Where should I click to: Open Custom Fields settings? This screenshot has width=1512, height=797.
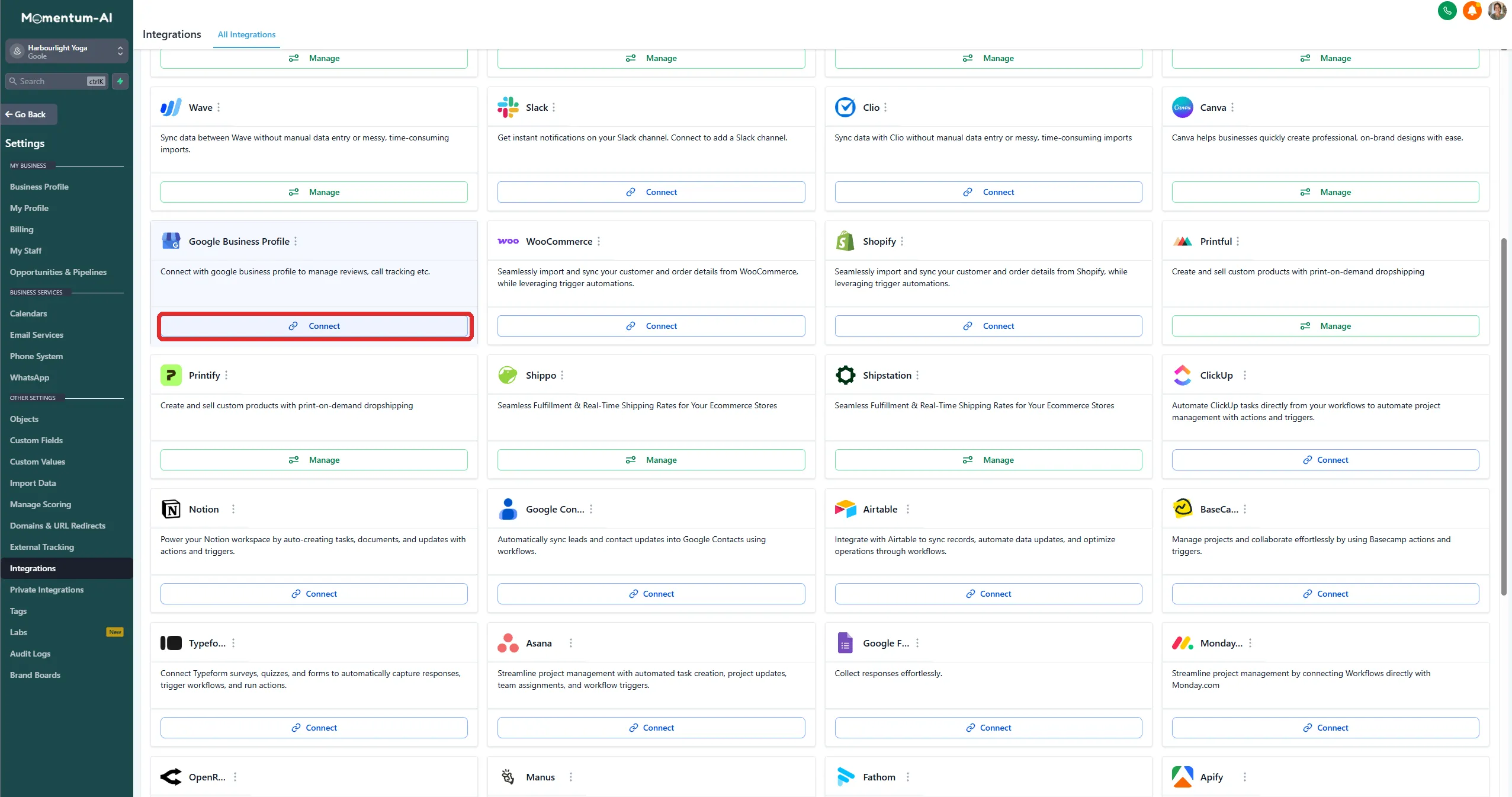click(x=36, y=440)
